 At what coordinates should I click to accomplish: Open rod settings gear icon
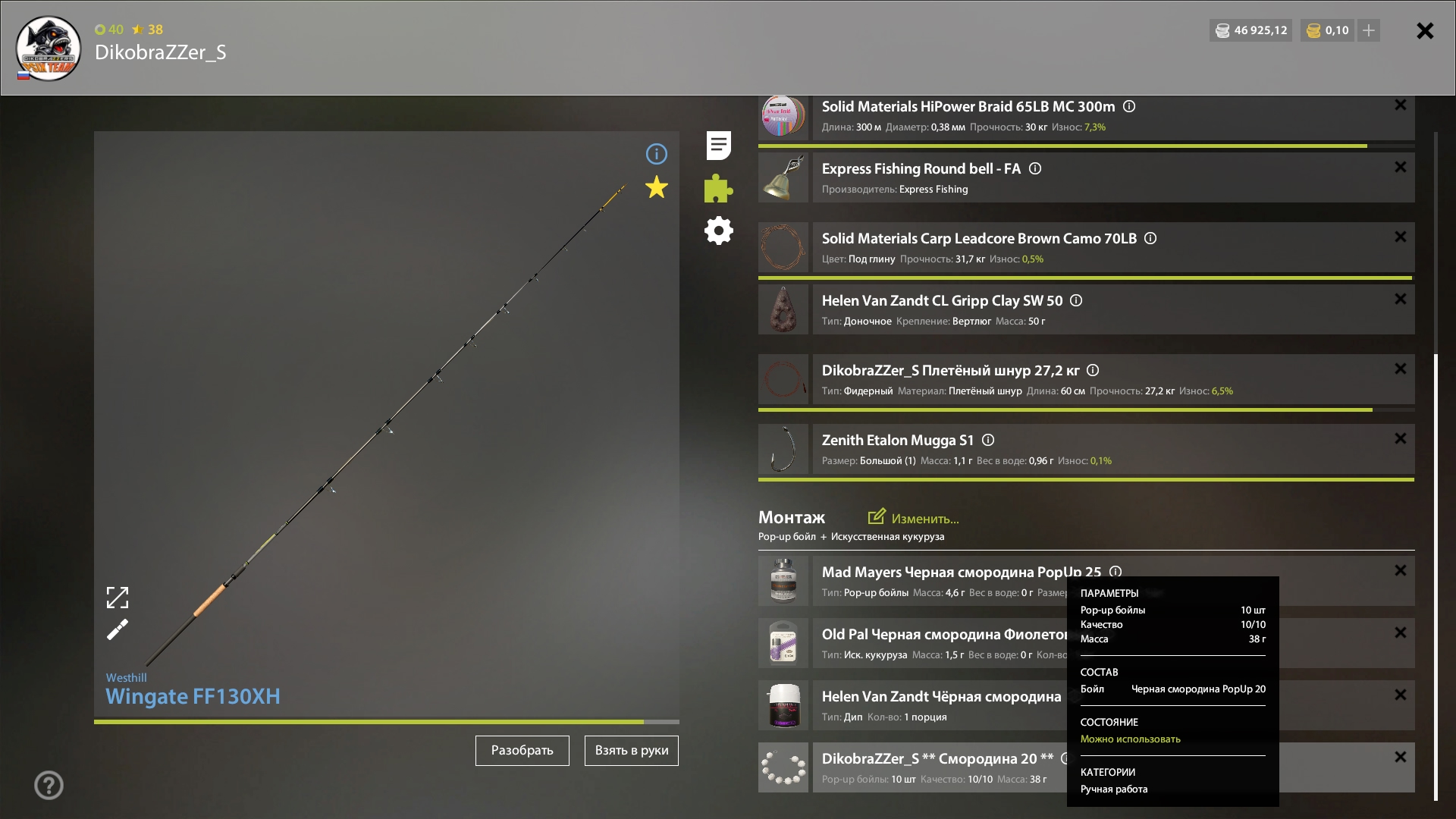tap(718, 231)
